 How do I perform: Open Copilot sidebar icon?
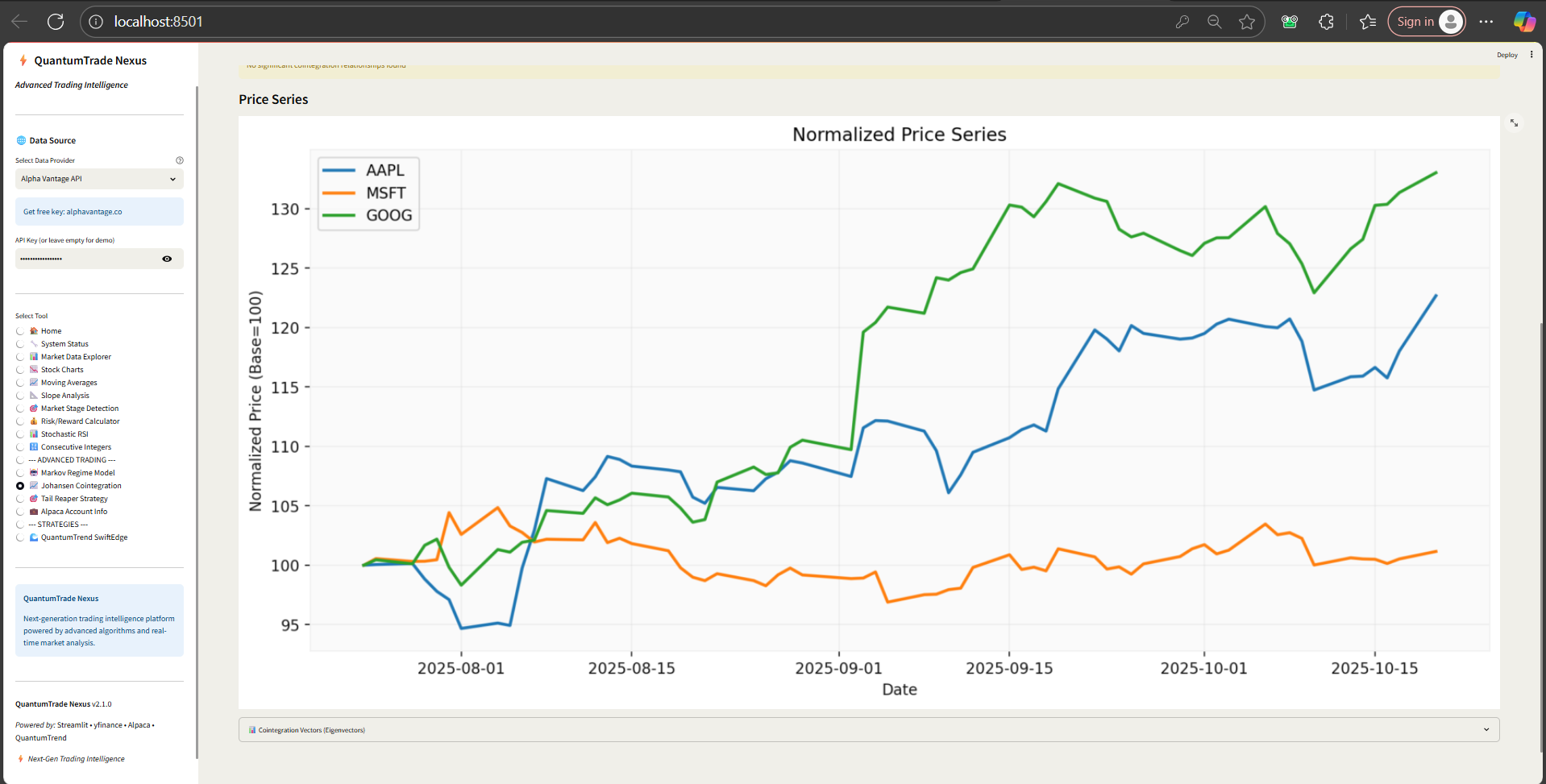pyautogui.click(x=1523, y=22)
